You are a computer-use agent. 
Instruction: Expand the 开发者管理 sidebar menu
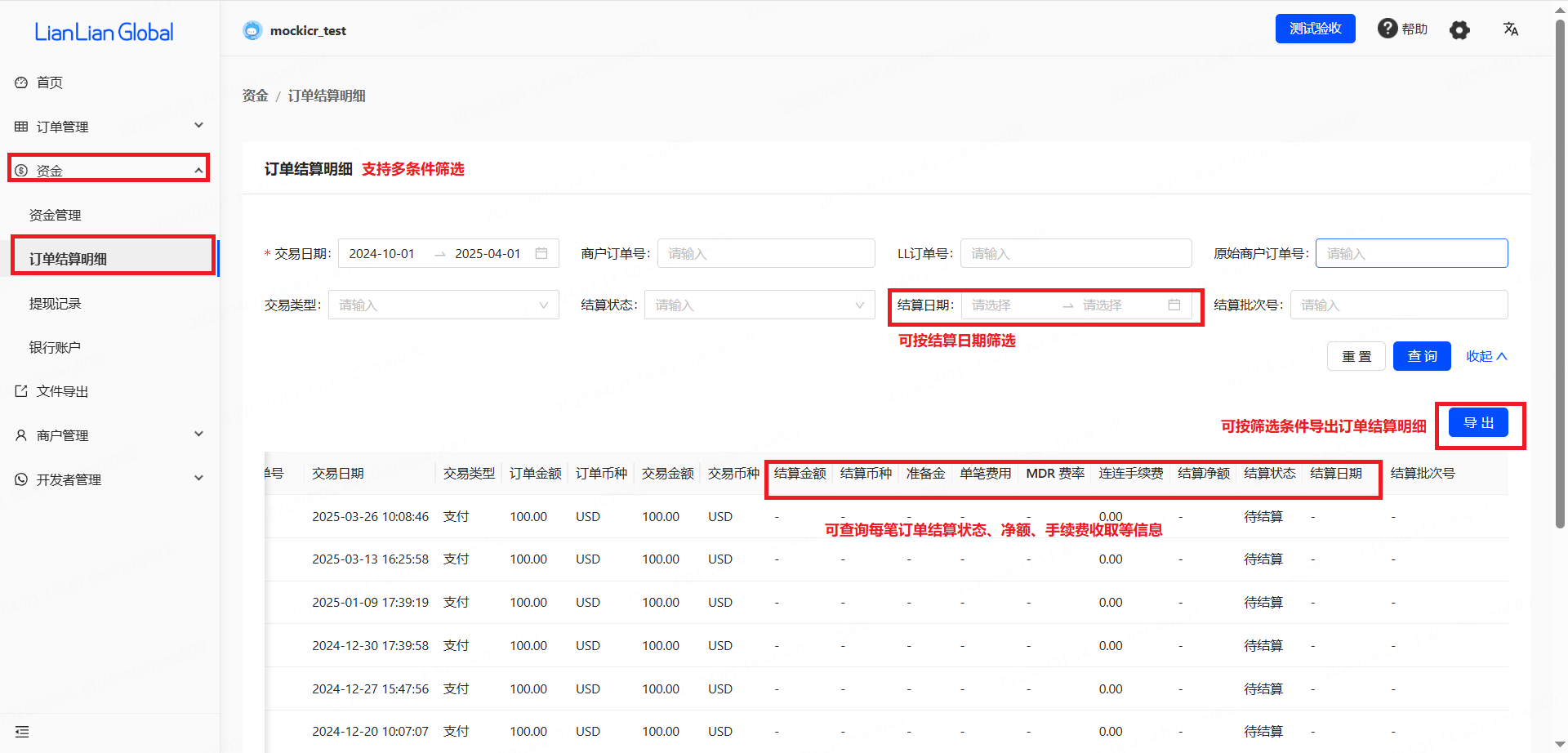[x=109, y=479]
